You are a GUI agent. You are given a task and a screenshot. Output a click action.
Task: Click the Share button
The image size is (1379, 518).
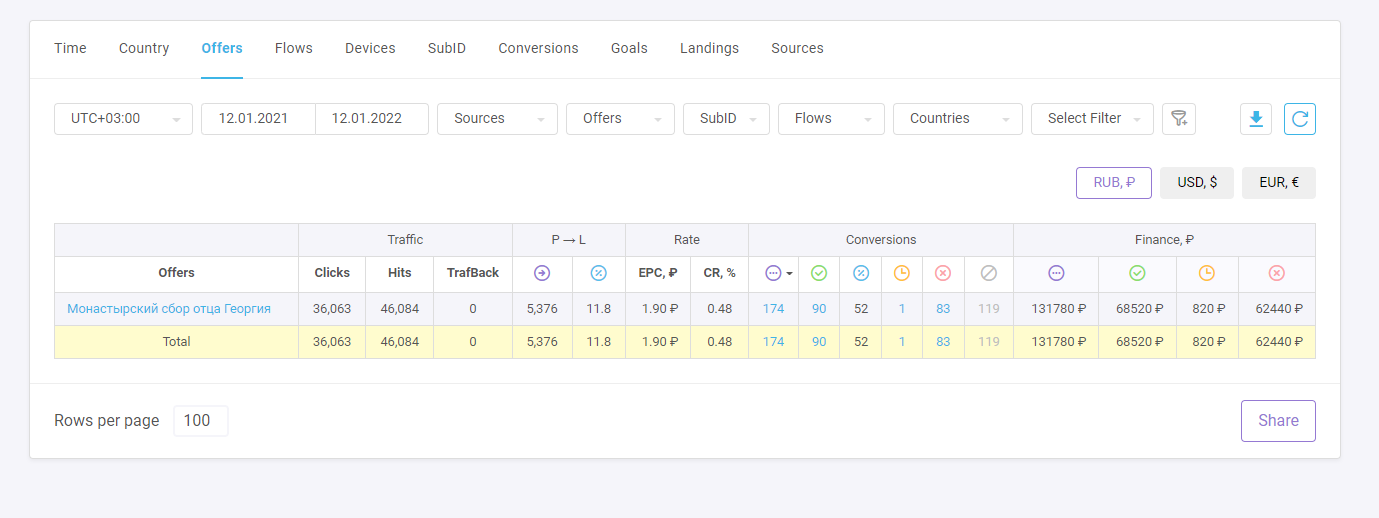(1278, 421)
